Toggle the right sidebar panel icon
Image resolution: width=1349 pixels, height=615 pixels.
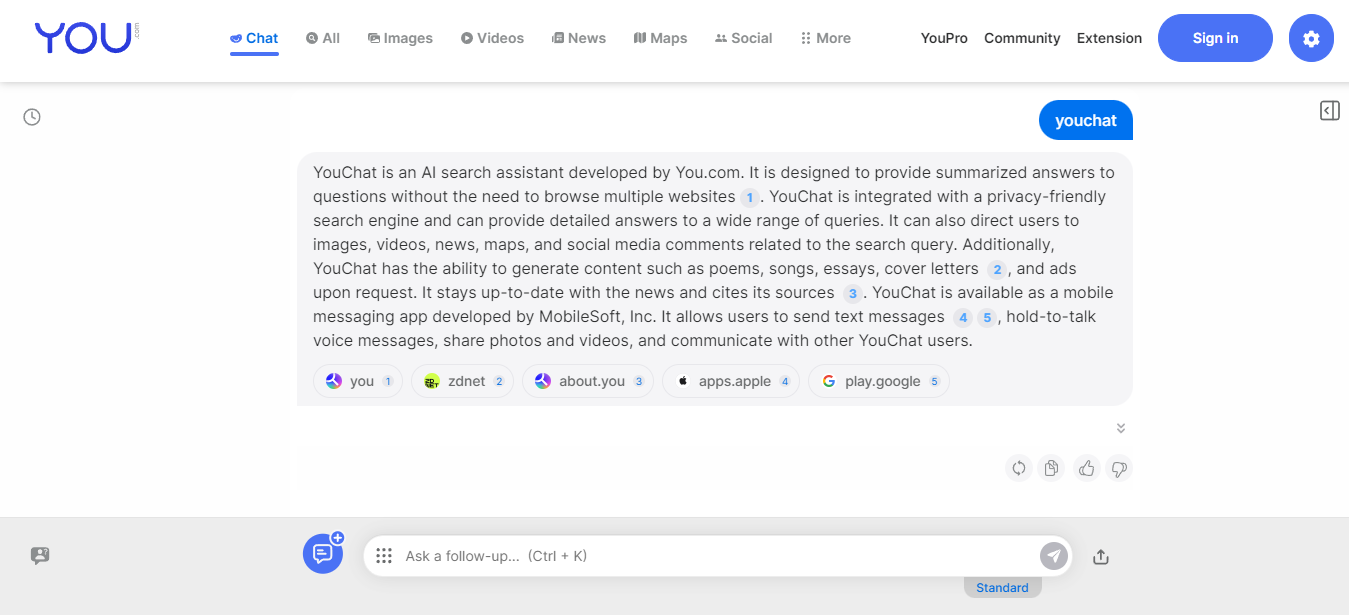(x=1329, y=110)
